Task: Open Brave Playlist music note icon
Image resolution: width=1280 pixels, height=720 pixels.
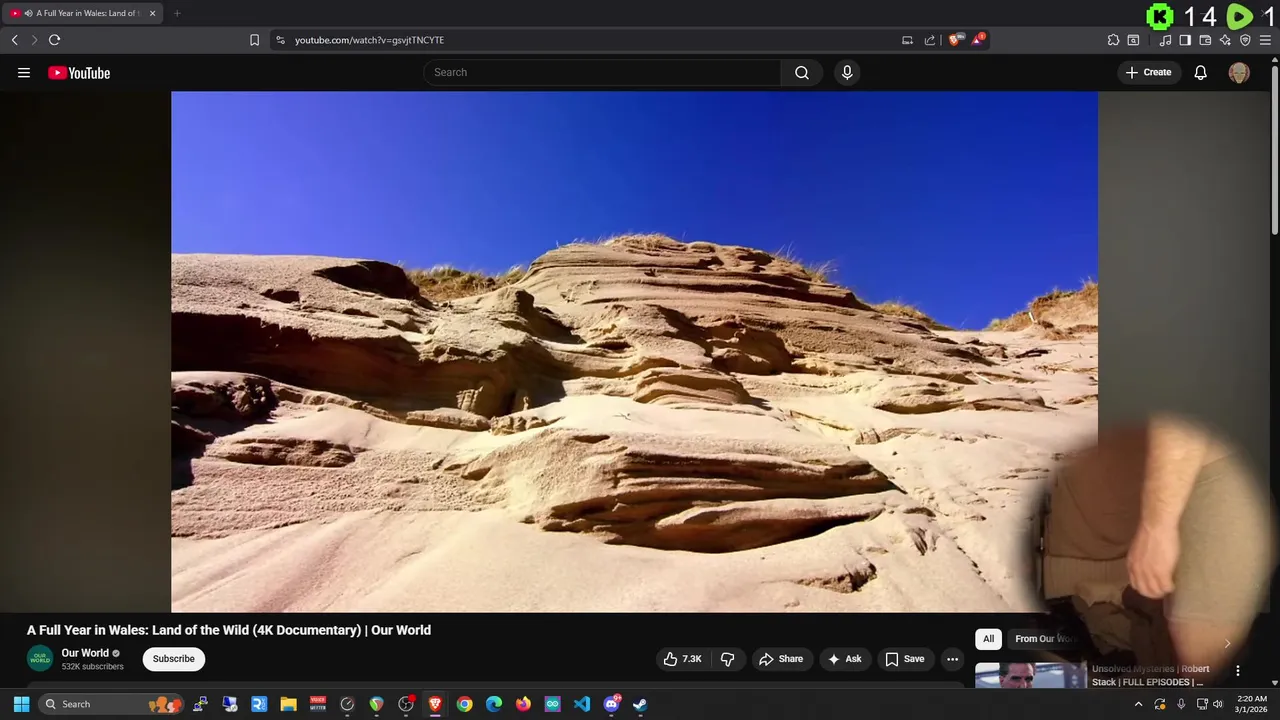Action: 1165,40
